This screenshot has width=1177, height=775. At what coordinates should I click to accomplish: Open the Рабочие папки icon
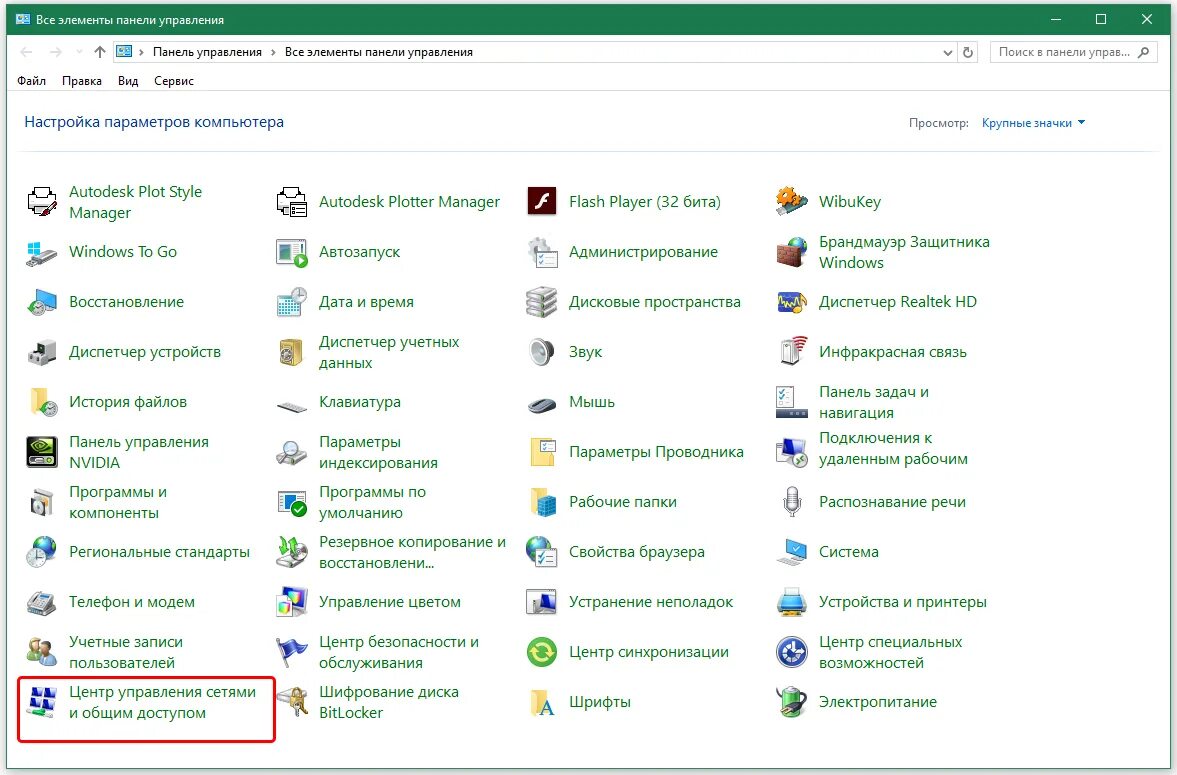(x=542, y=502)
